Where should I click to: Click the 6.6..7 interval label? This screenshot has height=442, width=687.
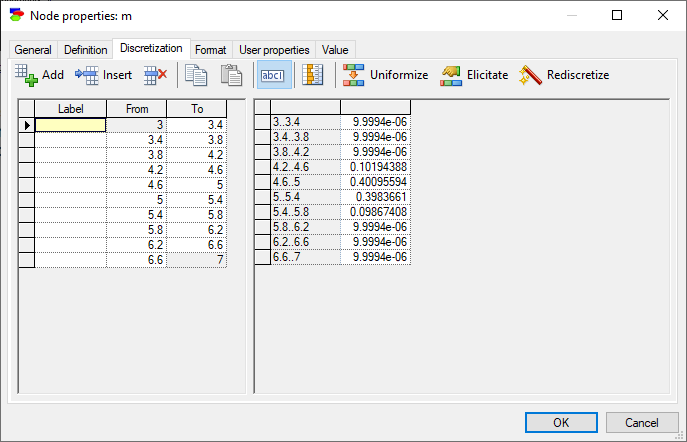point(306,257)
